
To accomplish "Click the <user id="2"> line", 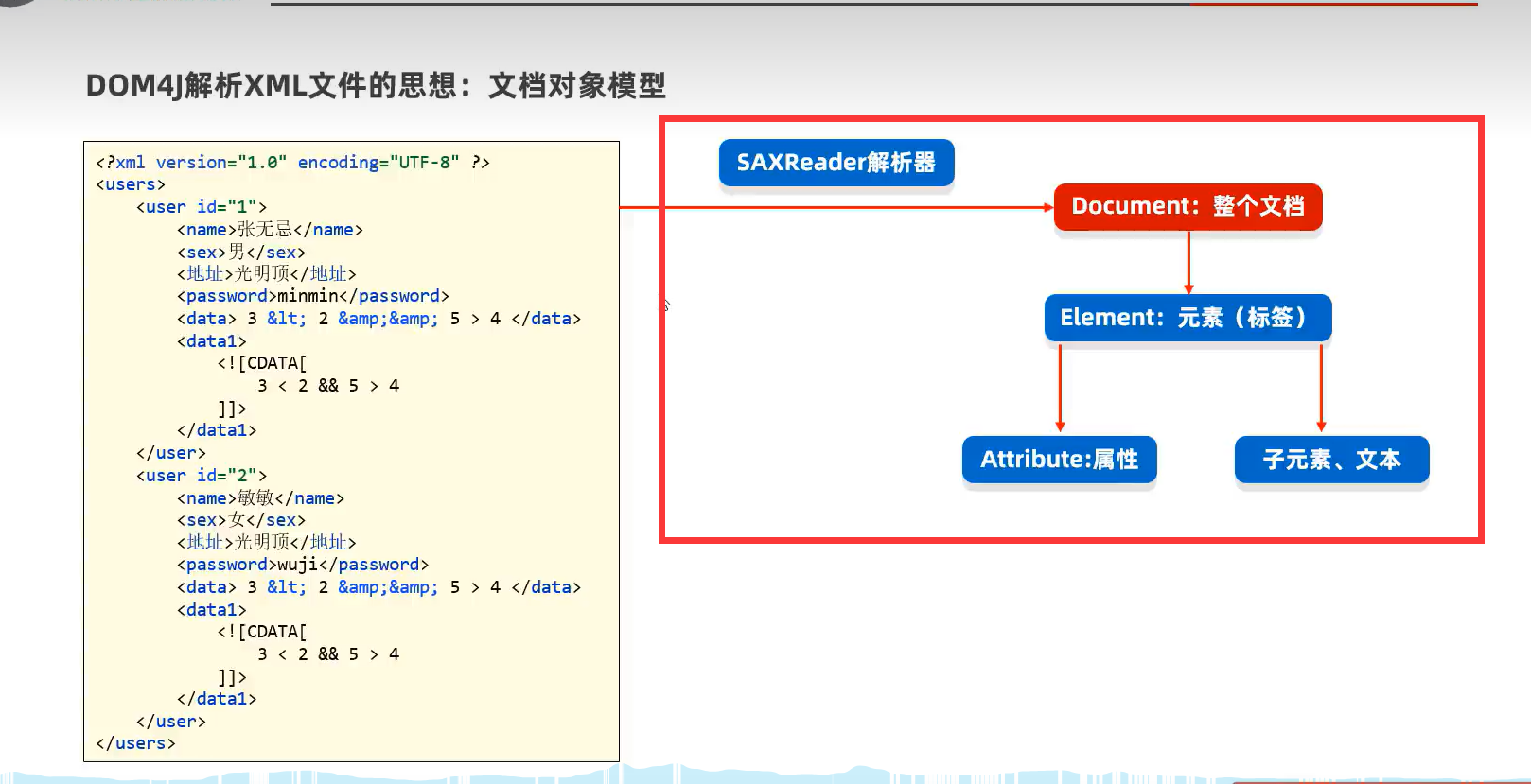I will (202, 476).
